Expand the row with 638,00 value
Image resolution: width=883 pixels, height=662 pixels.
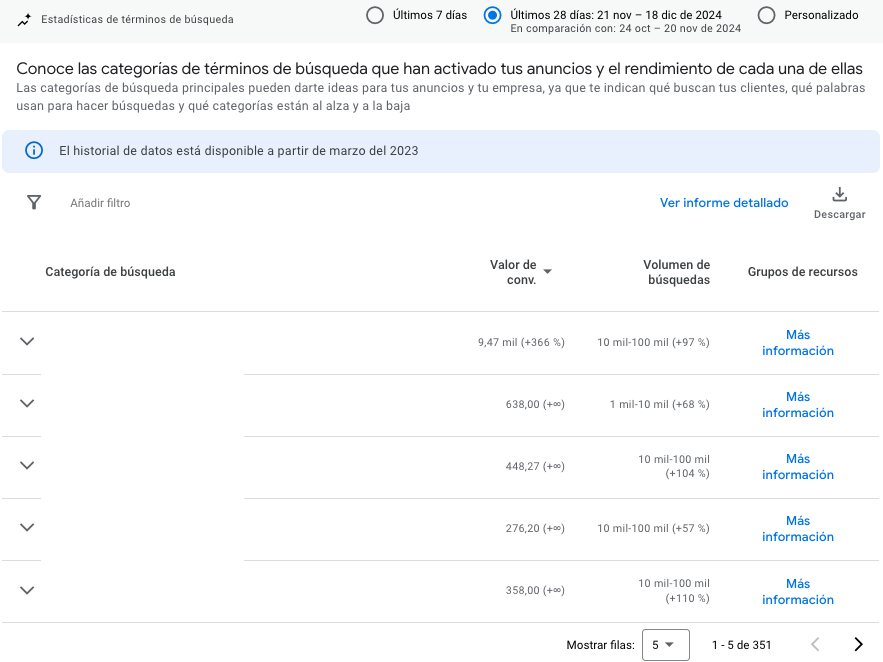click(x=27, y=404)
